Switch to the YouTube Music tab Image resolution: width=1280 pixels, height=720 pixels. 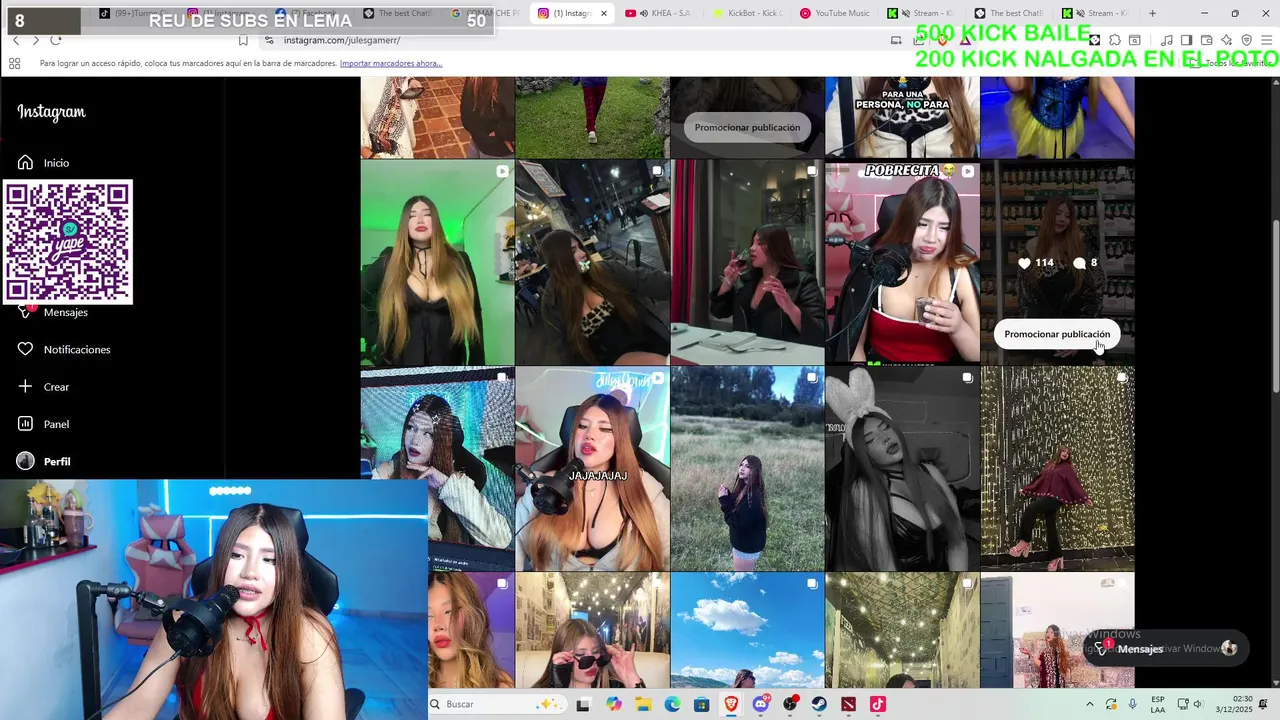tap(834, 13)
